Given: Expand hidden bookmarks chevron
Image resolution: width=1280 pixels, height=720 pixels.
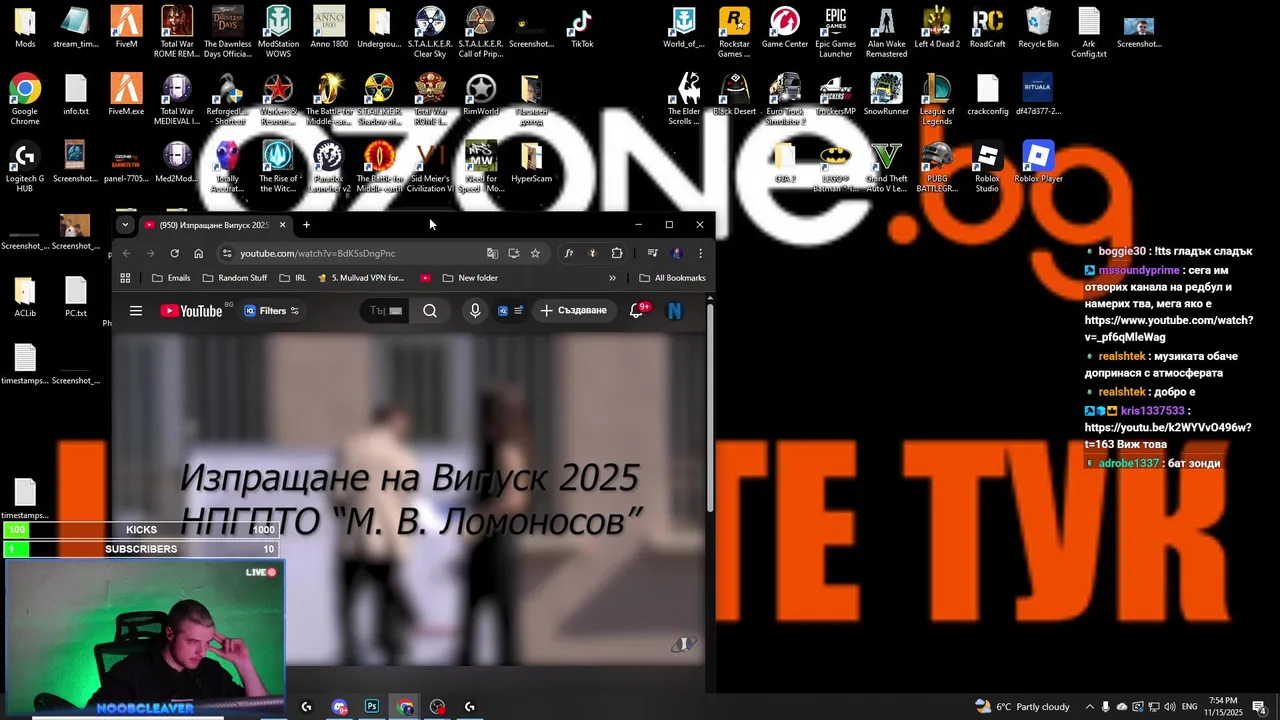Looking at the screenshot, I should point(612,278).
